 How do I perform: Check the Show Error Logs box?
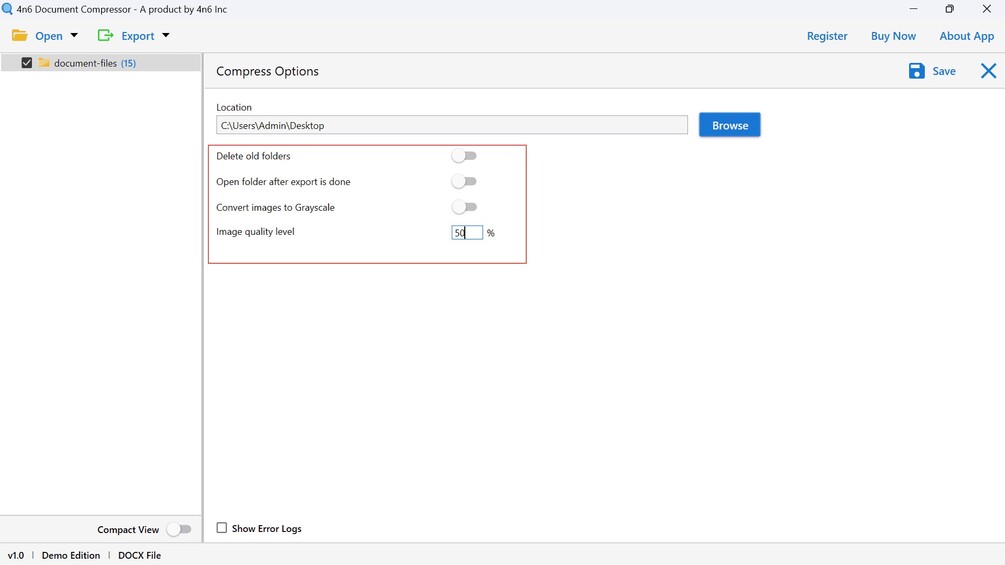pyautogui.click(x=222, y=528)
